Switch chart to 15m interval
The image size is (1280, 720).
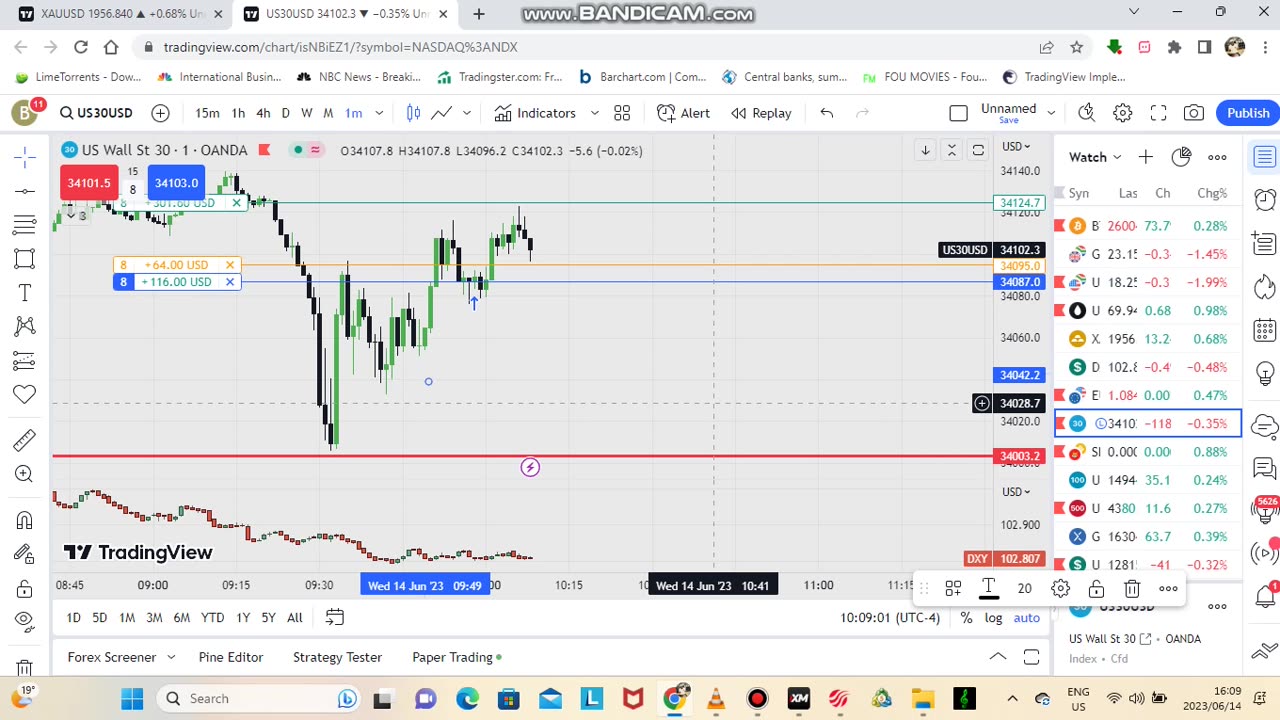[207, 113]
